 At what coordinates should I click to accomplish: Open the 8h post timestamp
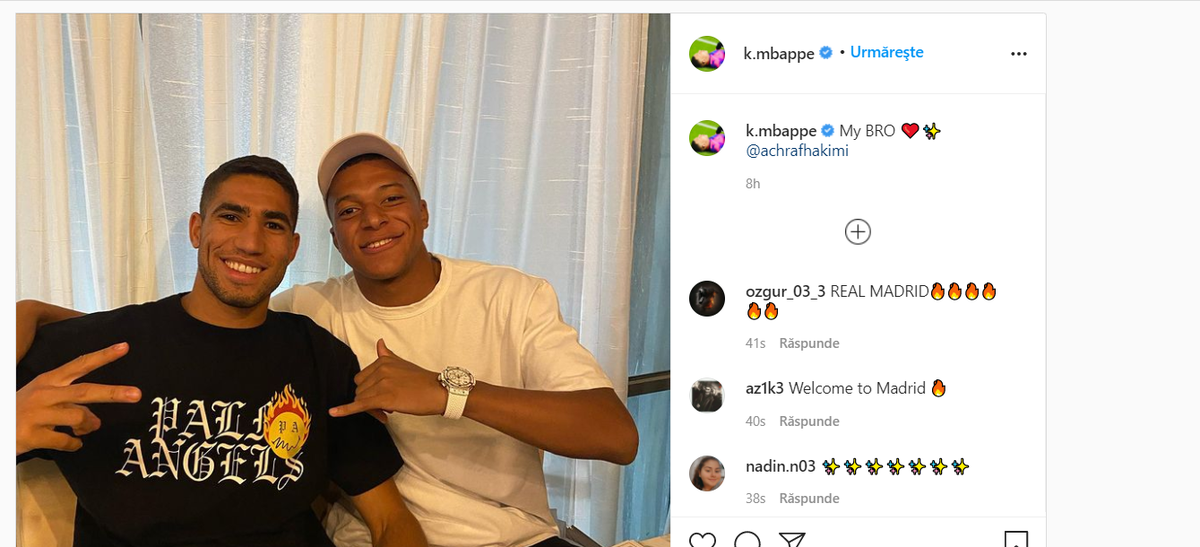point(753,184)
